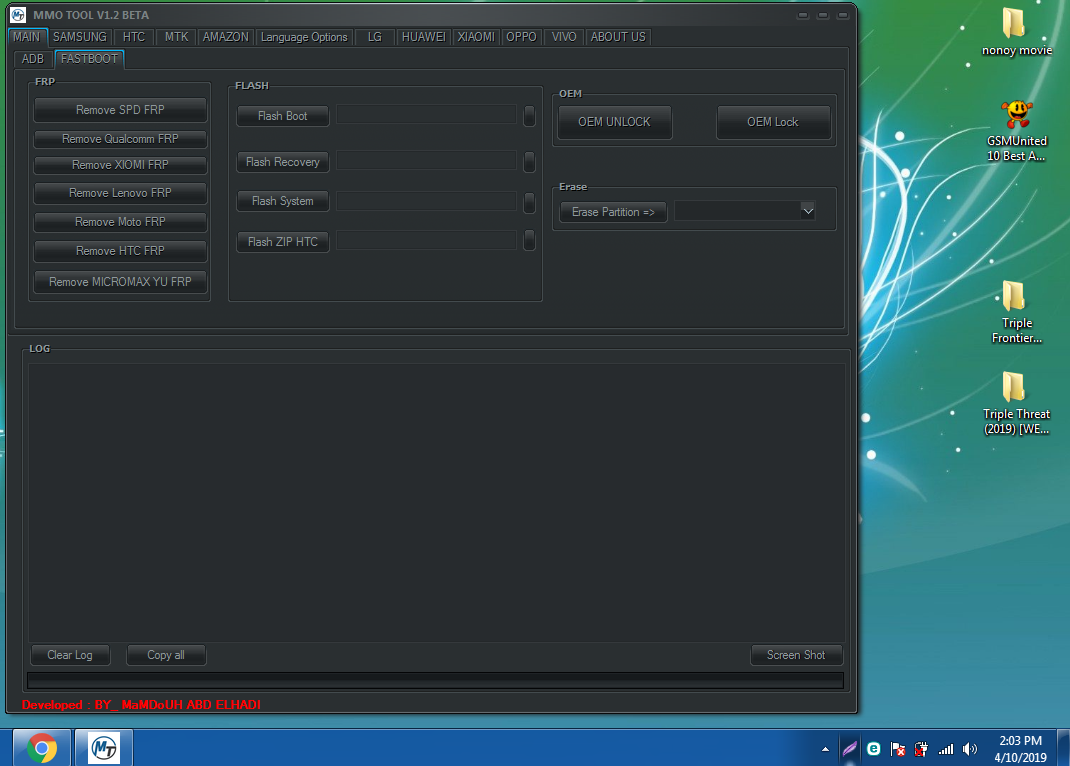Screen dimensions: 1070x766
Task: Open the HTC tab
Action: pyautogui.click(x=134, y=37)
